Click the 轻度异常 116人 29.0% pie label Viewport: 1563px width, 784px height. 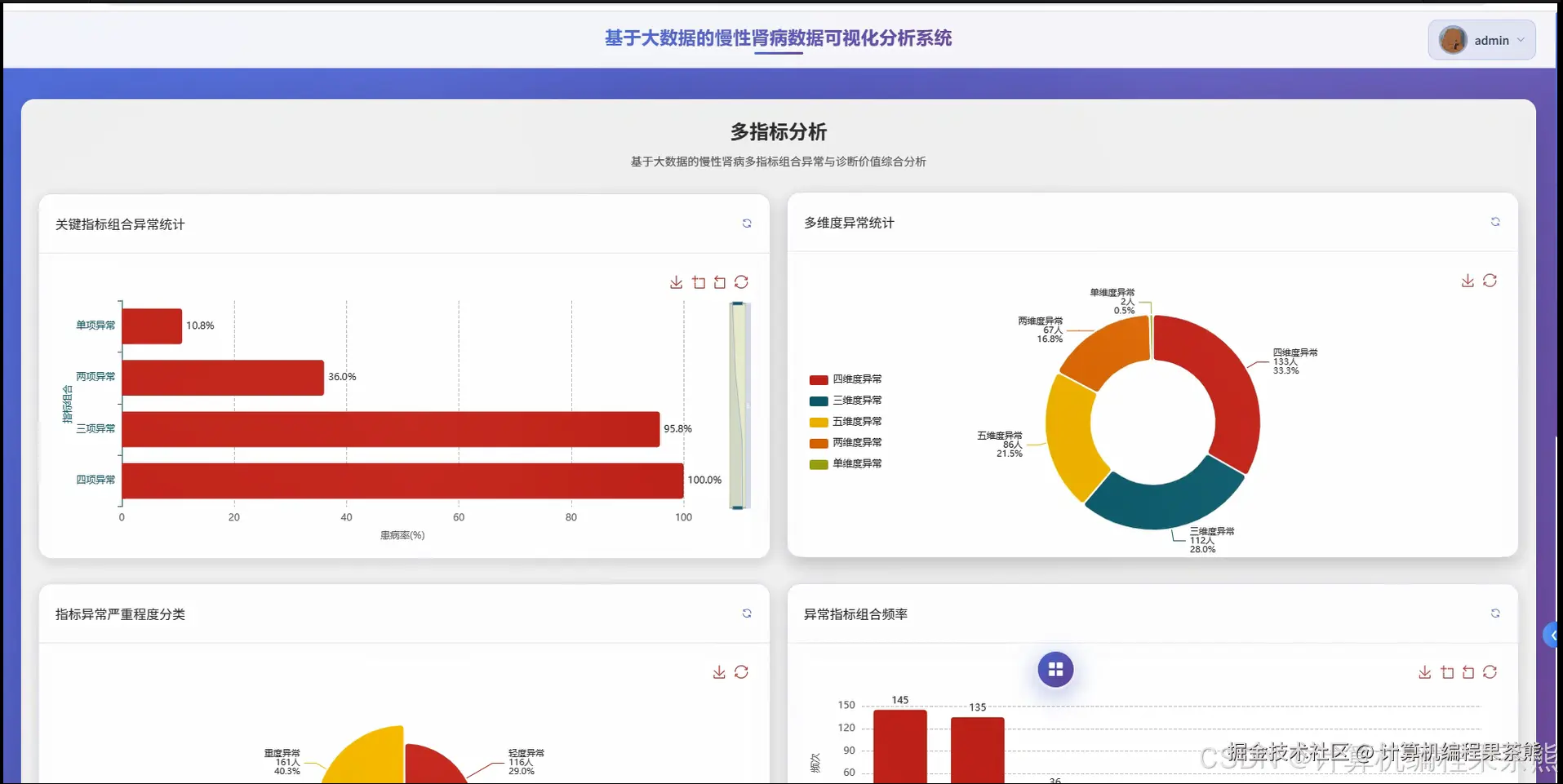(x=526, y=762)
